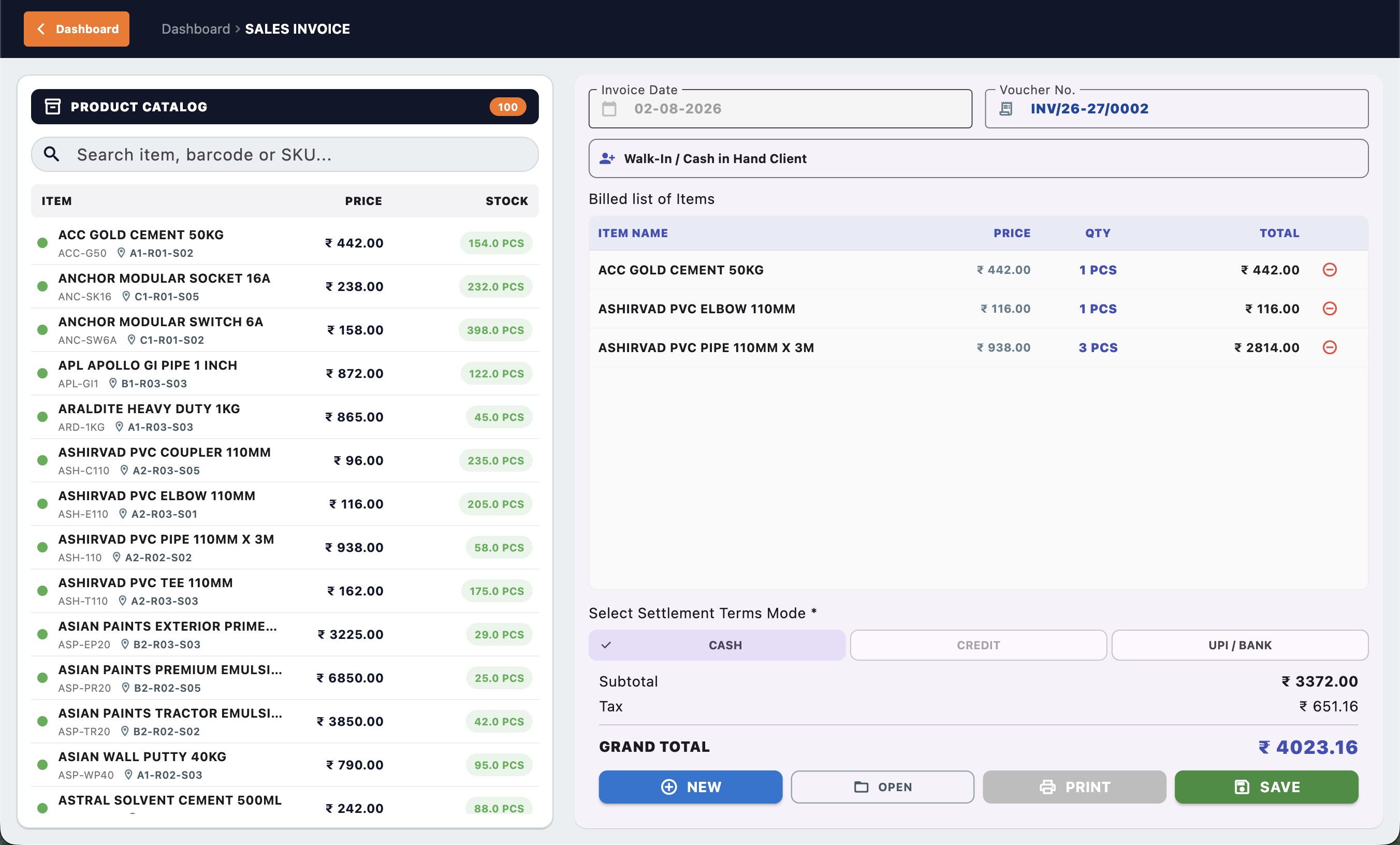The height and width of the screenshot is (845, 1400).
Task: Click the ITEM column header in catalog
Action: pos(57,200)
